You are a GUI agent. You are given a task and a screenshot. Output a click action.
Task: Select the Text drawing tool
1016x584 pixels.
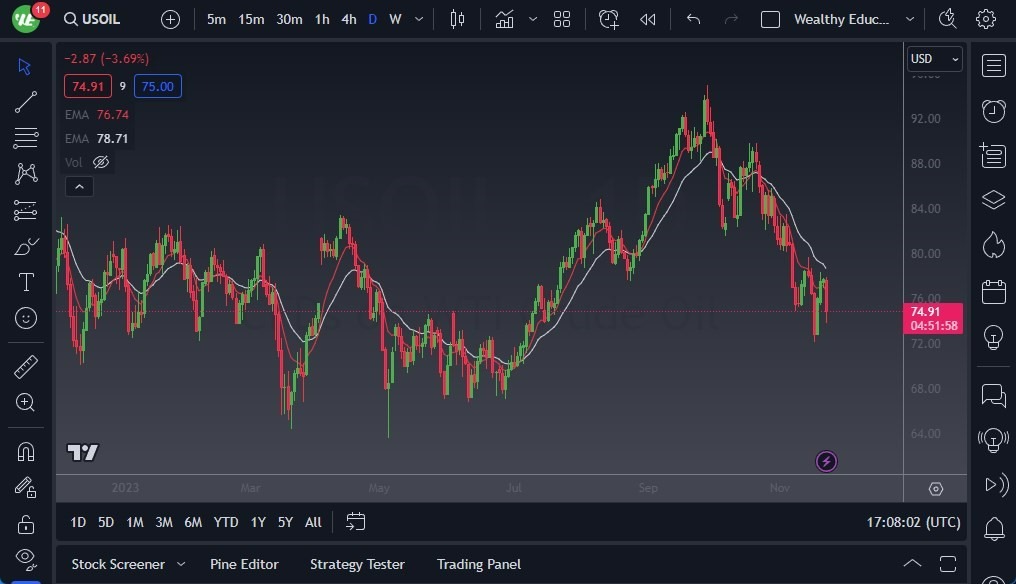(25, 282)
